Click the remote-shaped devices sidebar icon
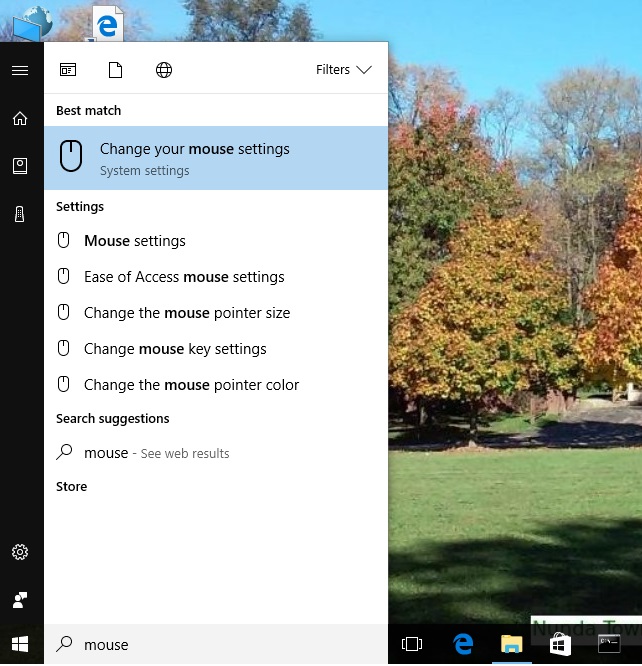This screenshot has width=642, height=666. coord(19,214)
